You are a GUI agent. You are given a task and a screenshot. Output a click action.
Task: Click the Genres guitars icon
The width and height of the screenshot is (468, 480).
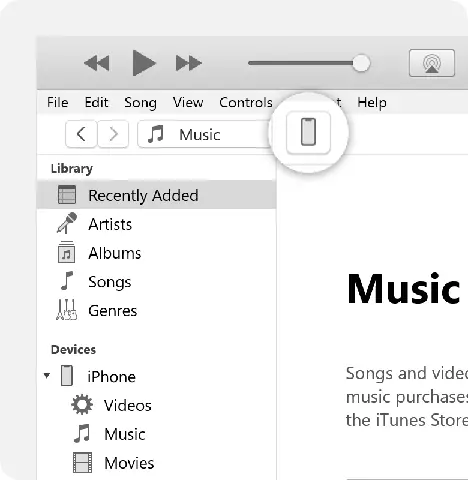66,310
